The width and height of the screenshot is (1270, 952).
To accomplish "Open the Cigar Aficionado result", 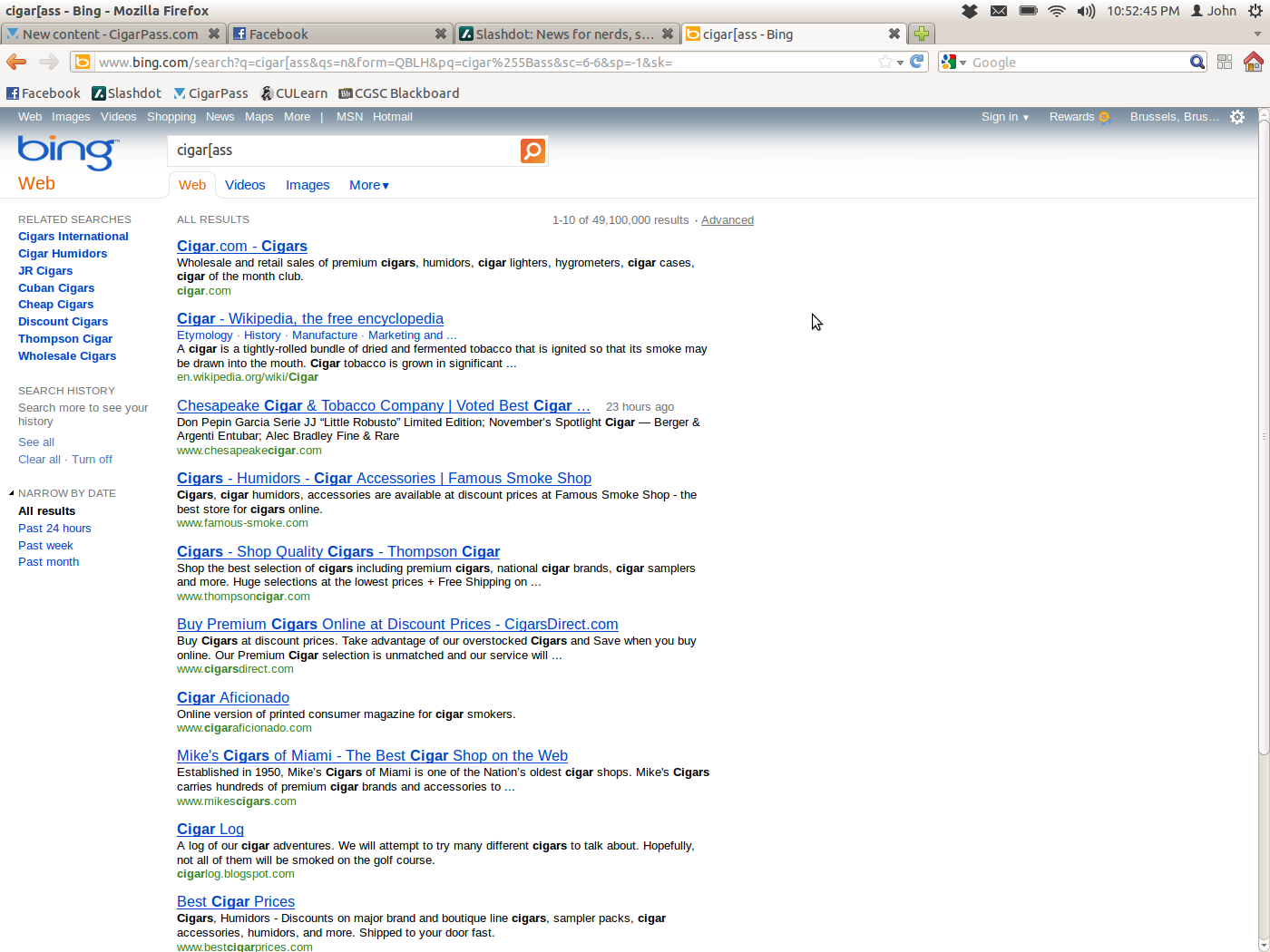I will [x=233, y=698].
